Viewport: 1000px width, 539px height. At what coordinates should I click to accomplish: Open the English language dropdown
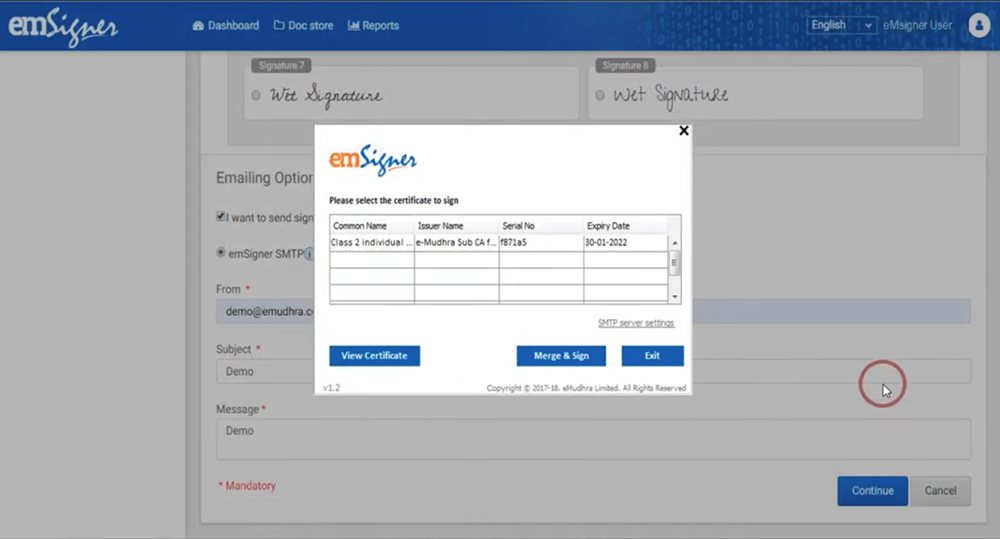pos(841,26)
